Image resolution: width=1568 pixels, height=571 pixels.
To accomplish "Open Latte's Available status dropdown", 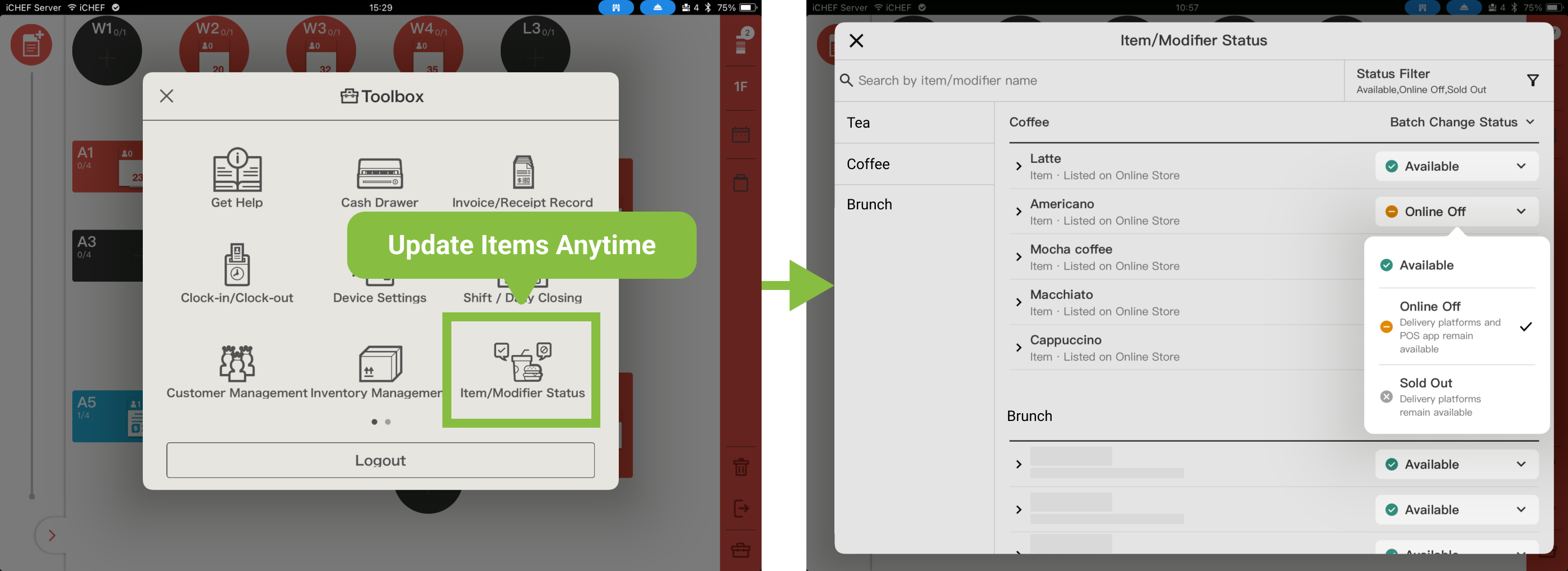I will coord(1456,166).
